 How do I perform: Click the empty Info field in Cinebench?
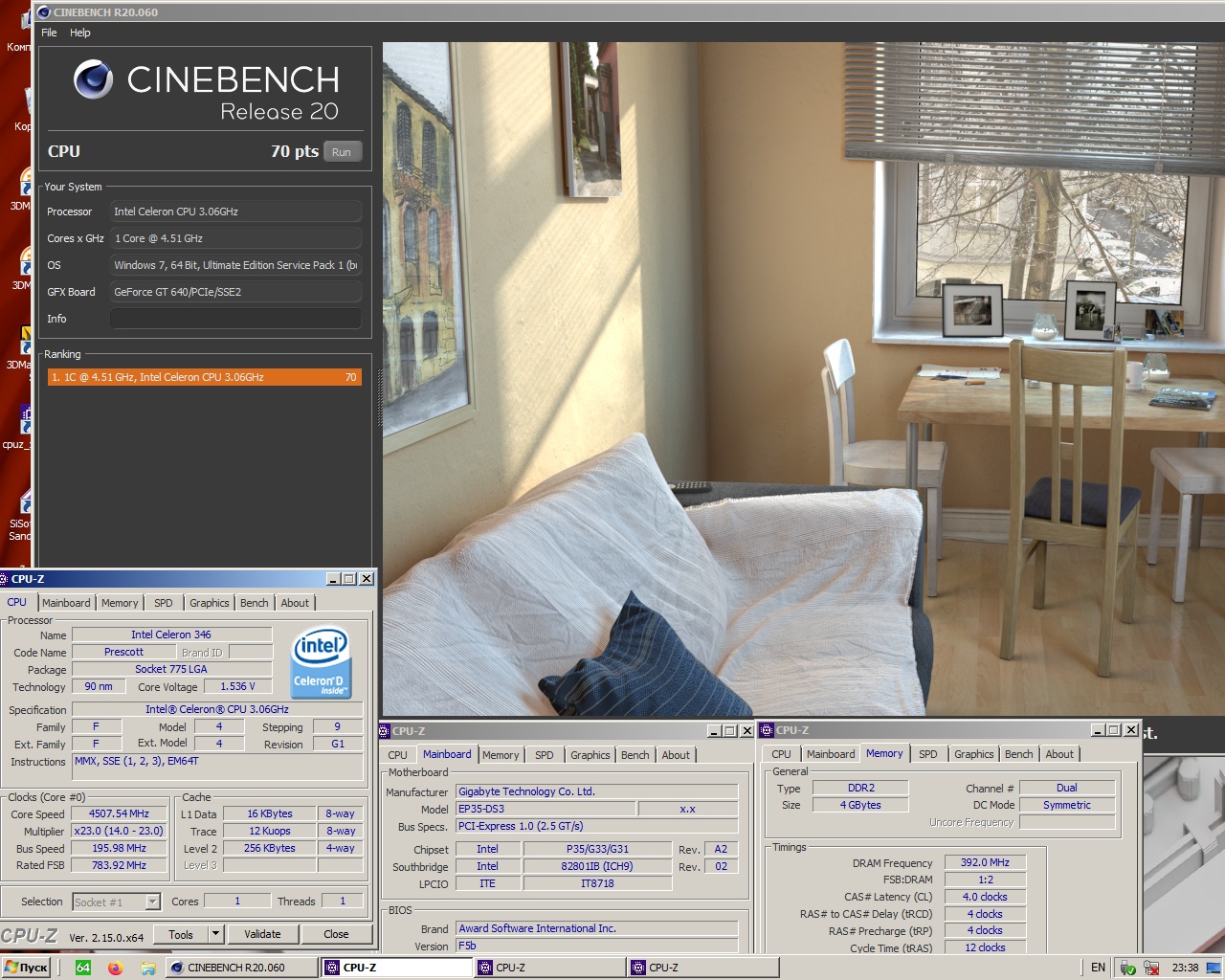(x=235, y=319)
